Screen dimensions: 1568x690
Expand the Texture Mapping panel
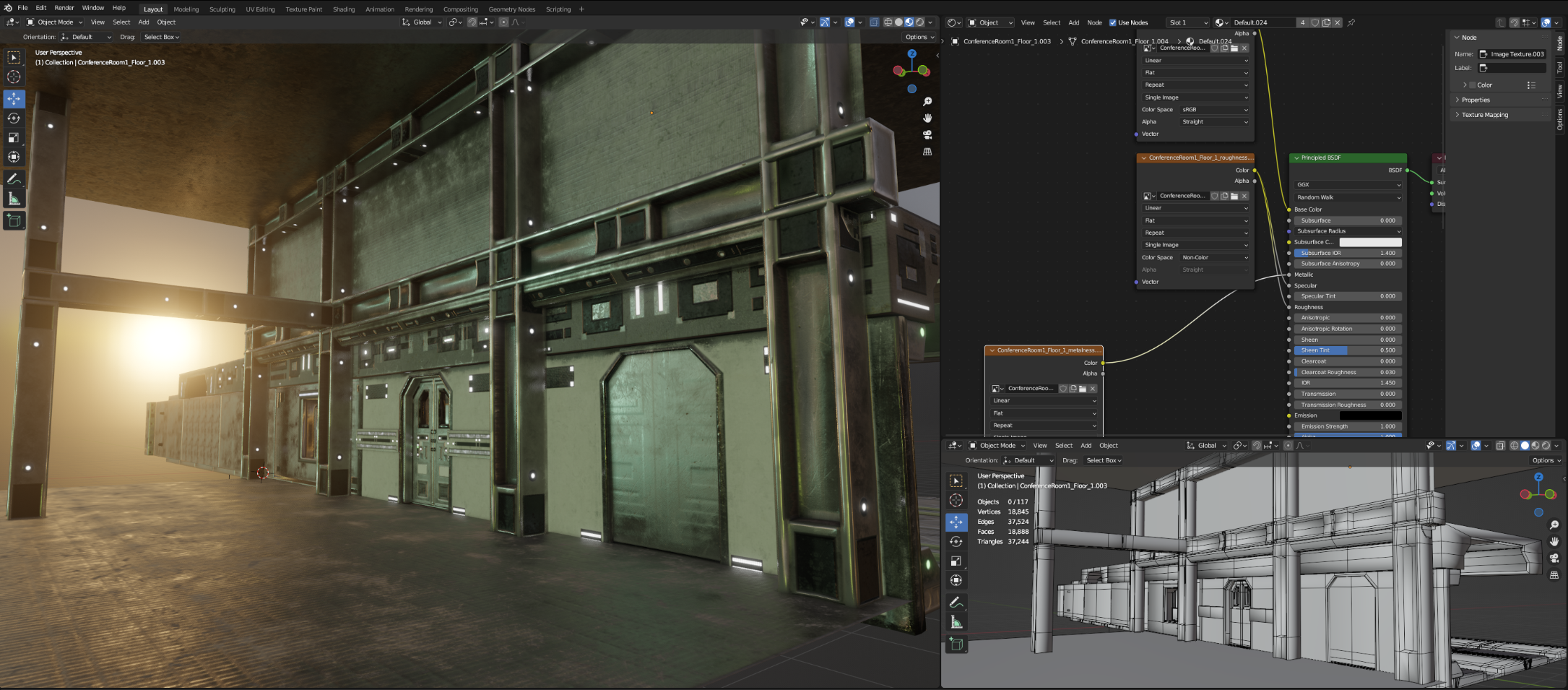[x=1484, y=115]
